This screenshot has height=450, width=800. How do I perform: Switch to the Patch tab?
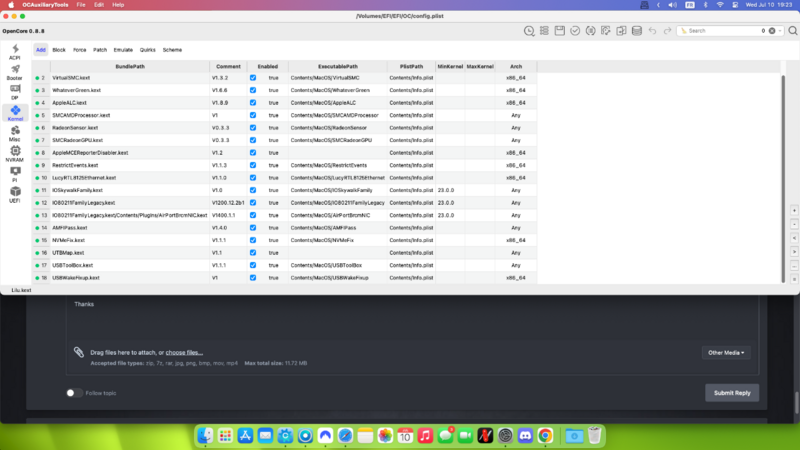(100, 50)
